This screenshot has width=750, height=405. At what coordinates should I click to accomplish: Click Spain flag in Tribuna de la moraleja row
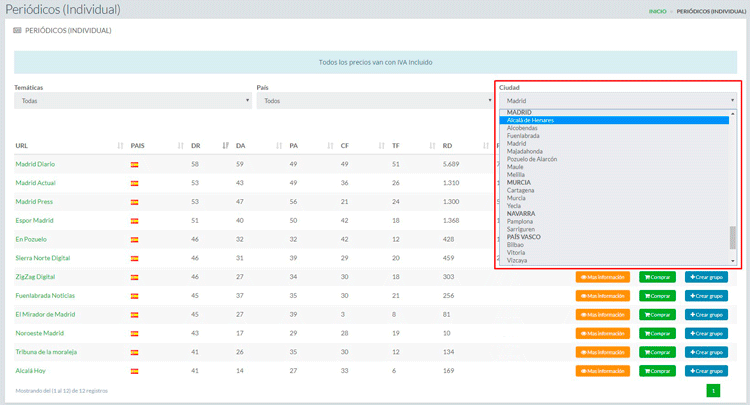coord(134,352)
